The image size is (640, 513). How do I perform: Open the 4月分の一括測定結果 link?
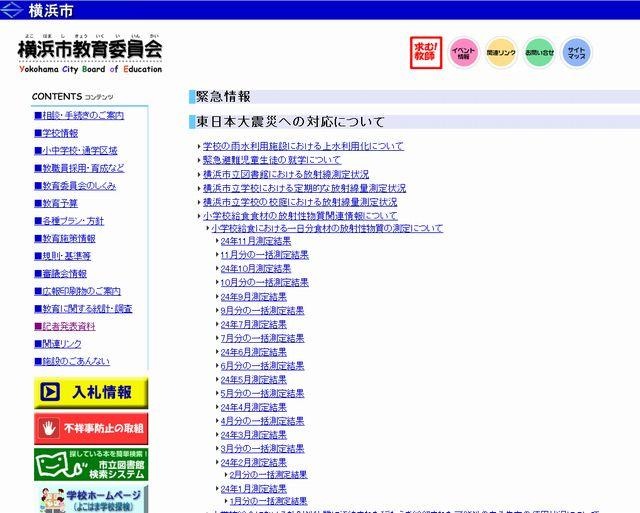[x=262, y=421]
